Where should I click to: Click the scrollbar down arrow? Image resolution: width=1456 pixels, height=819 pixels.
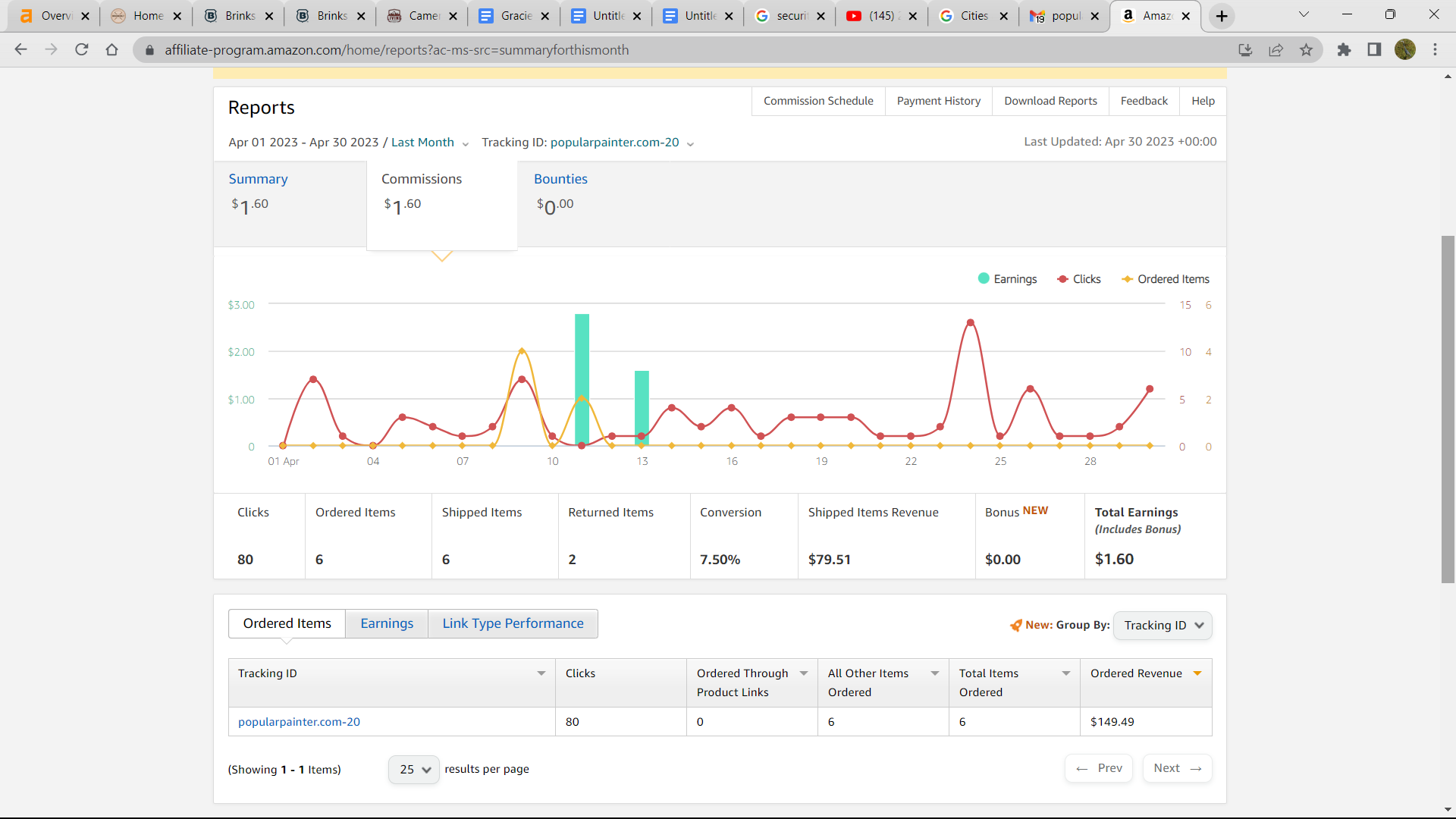[1448, 810]
